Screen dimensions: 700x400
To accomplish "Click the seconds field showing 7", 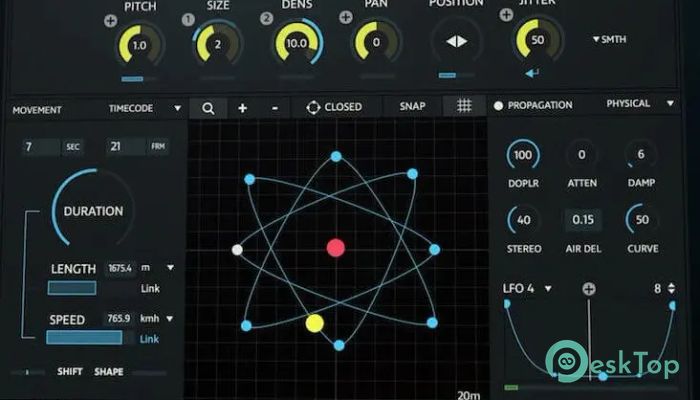I will (x=41, y=147).
